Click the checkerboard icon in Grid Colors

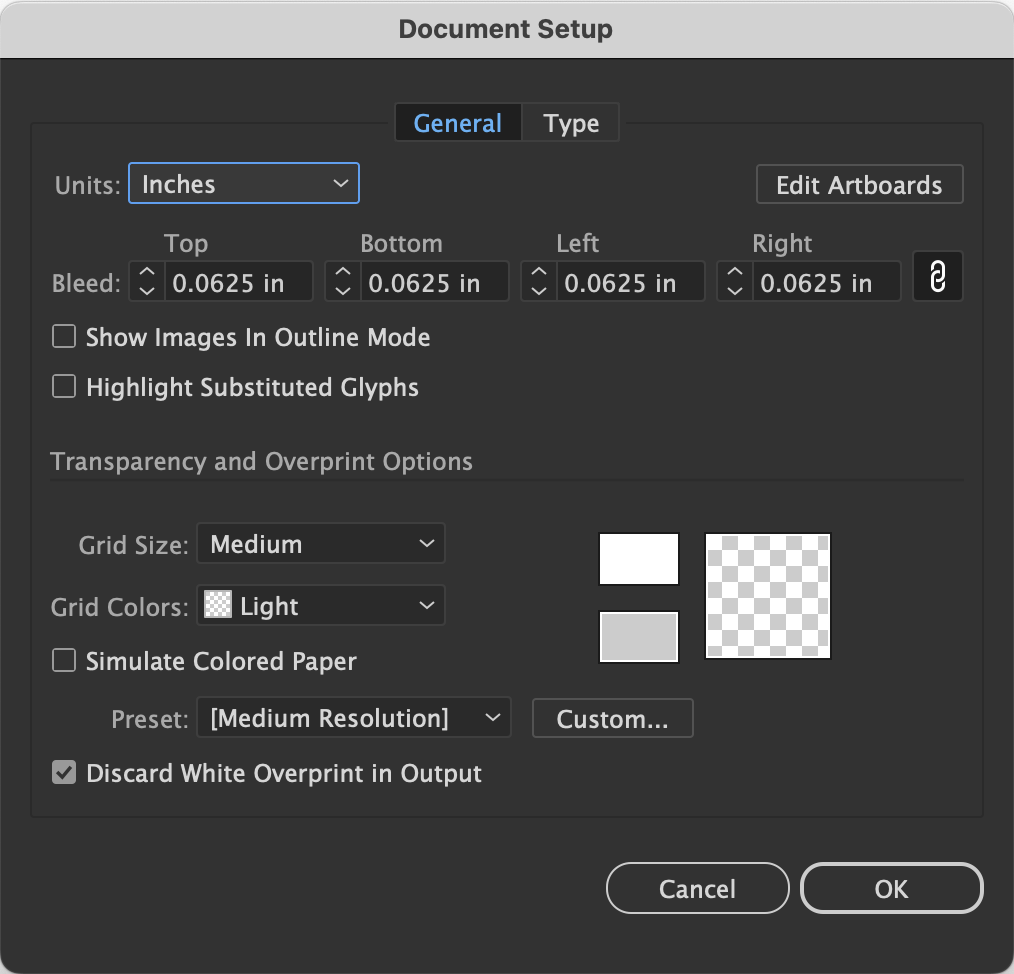[x=218, y=605]
